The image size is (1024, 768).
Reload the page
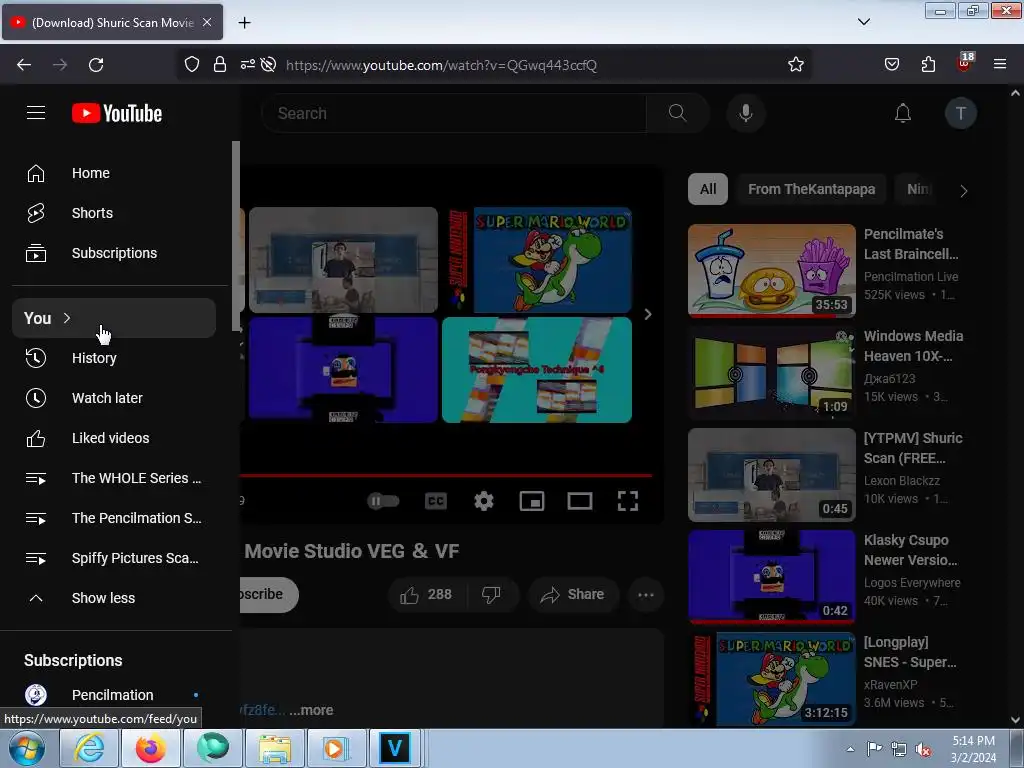click(x=96, y=65)
